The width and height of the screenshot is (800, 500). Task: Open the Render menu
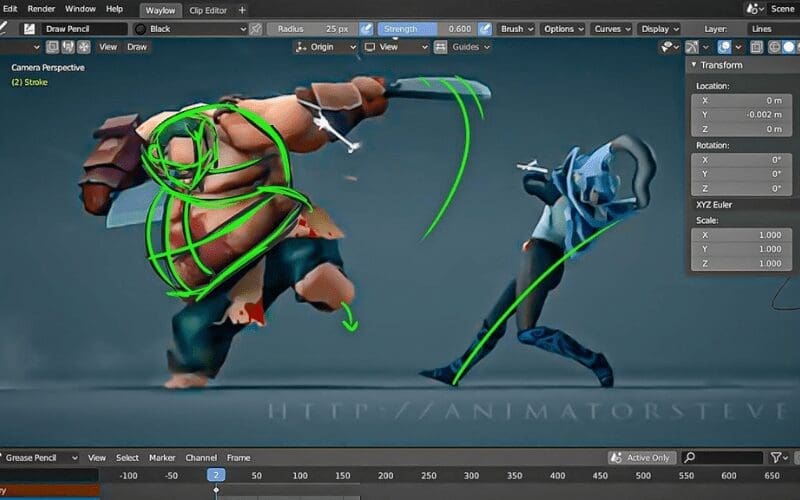pos(41,9)
